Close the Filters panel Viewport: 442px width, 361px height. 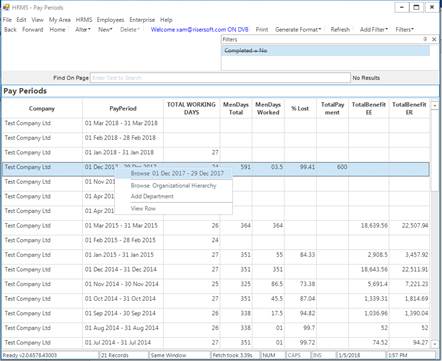[434, 39]
